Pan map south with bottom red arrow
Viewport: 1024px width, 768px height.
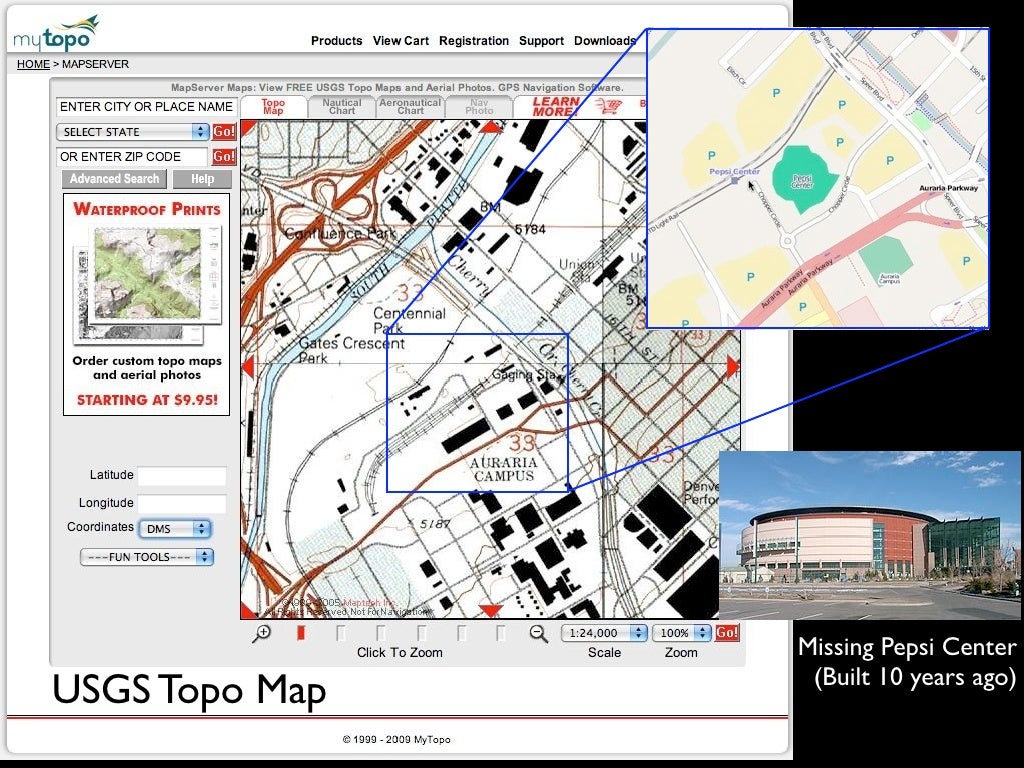(490, 611)
